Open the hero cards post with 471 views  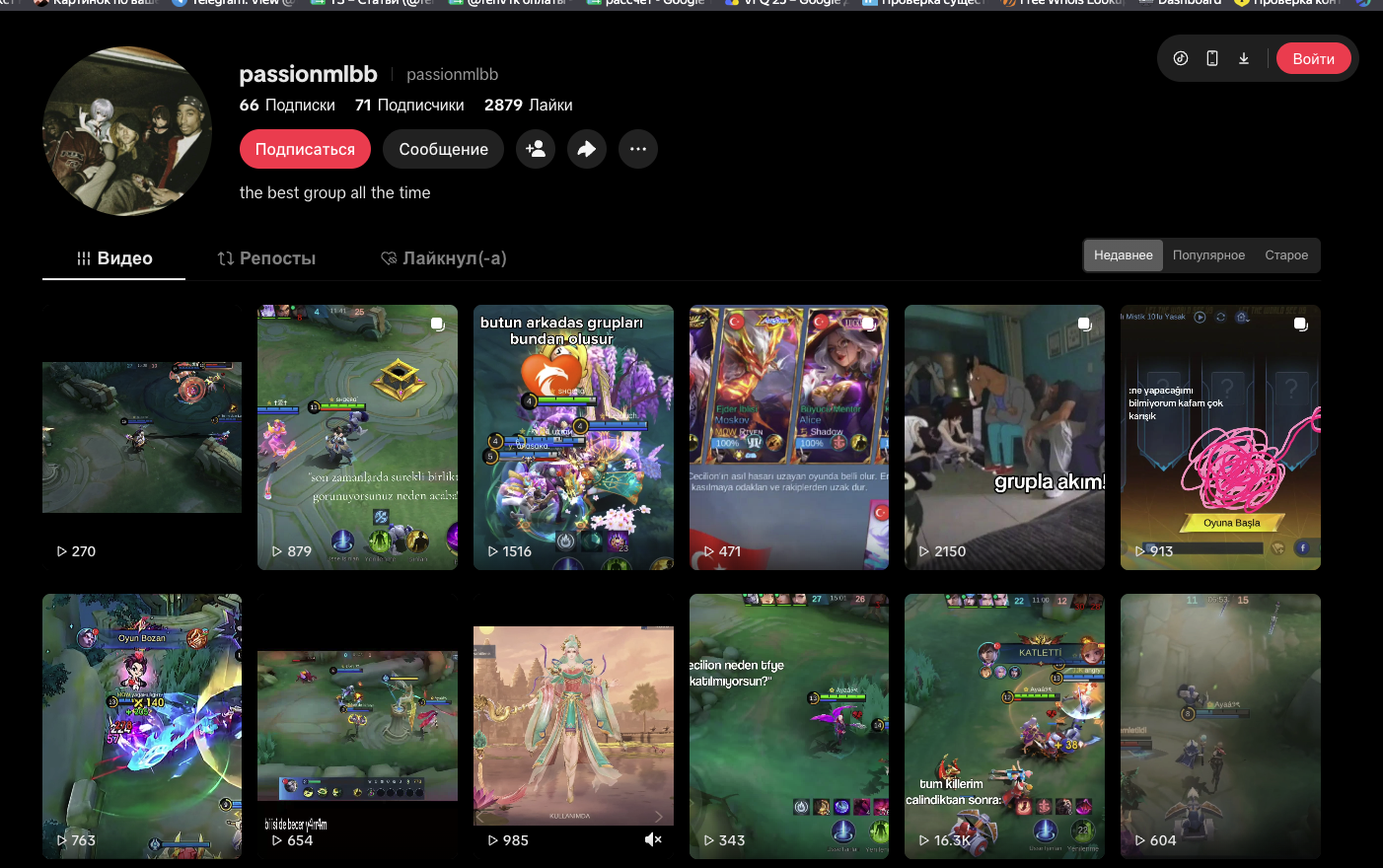point(789,437)
